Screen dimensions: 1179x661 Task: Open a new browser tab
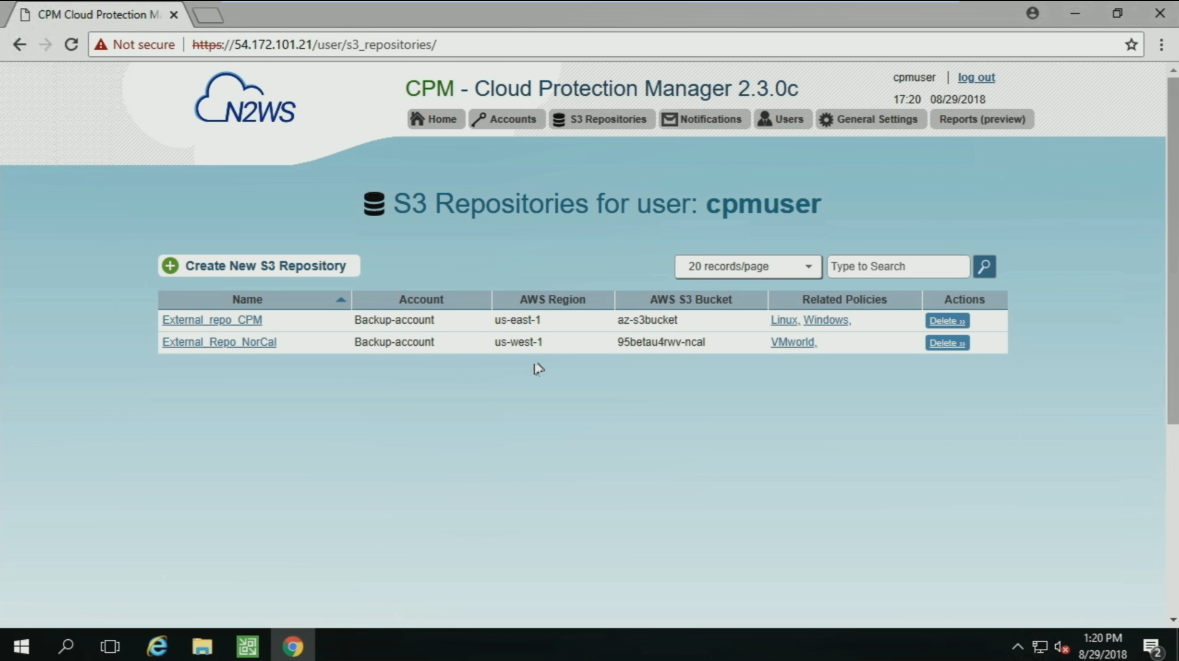coord(208,15)
